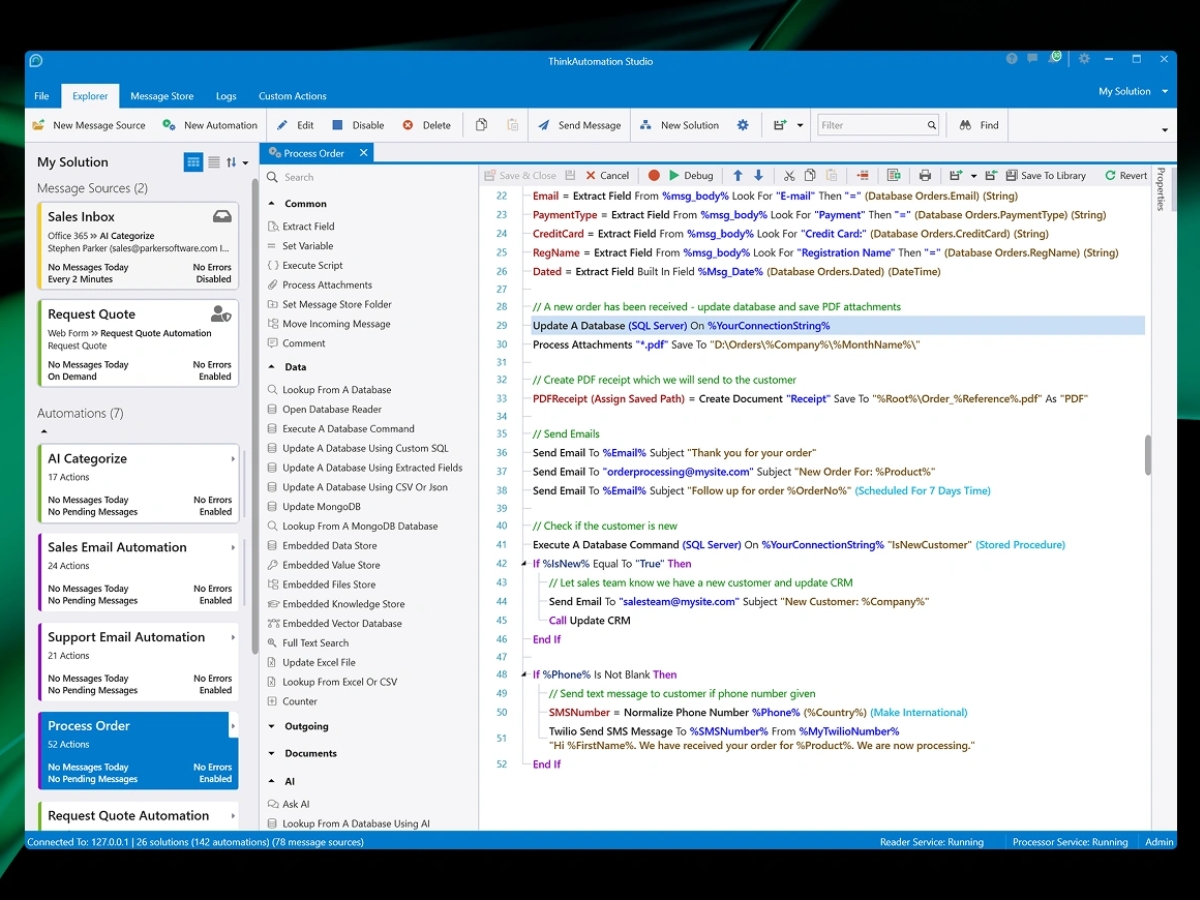Click New Message Source button
Image resolution: width=1200 pixels, height=900 pixels.
(x=89, y=125)
